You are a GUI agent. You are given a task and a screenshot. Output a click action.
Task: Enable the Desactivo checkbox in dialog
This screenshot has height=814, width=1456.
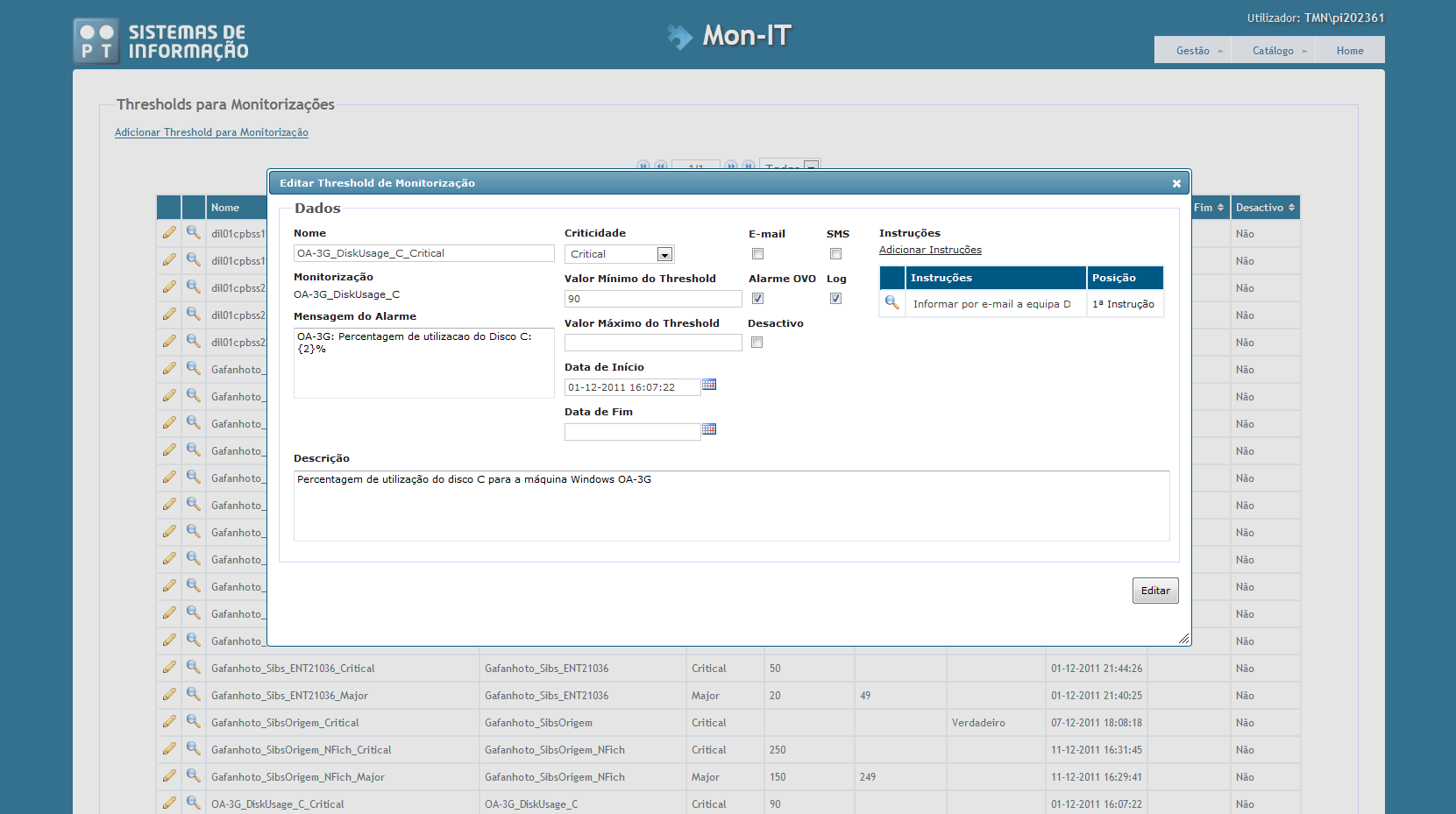click(756, 343)
